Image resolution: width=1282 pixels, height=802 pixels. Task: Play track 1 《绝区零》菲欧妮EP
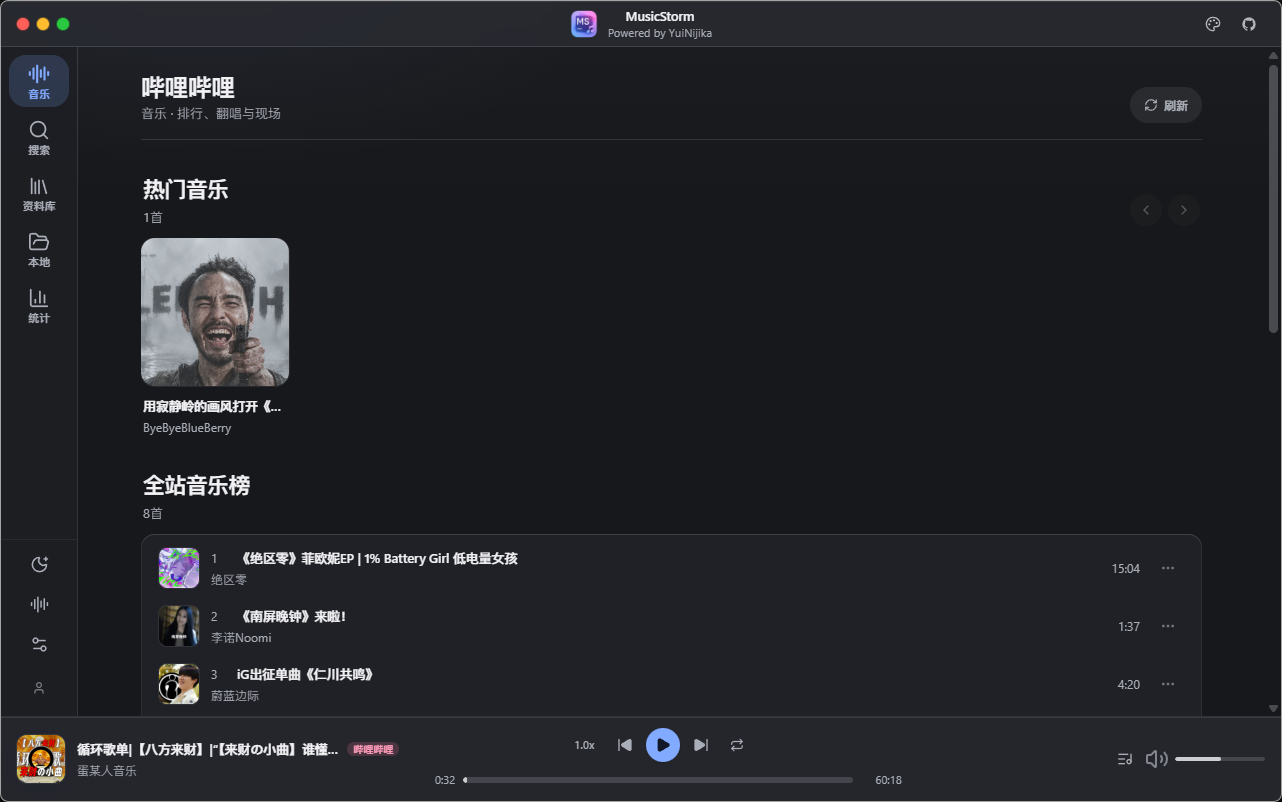[x=671, y=568]
